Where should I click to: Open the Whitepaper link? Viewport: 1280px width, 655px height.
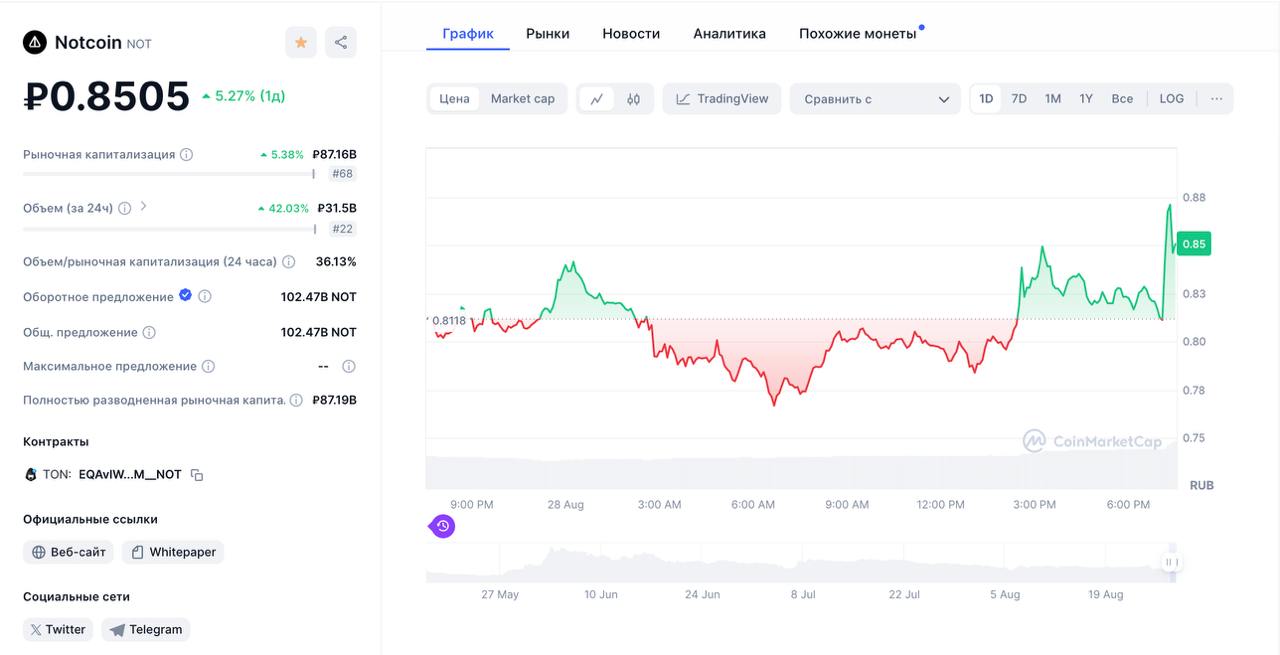pos(173,552)
